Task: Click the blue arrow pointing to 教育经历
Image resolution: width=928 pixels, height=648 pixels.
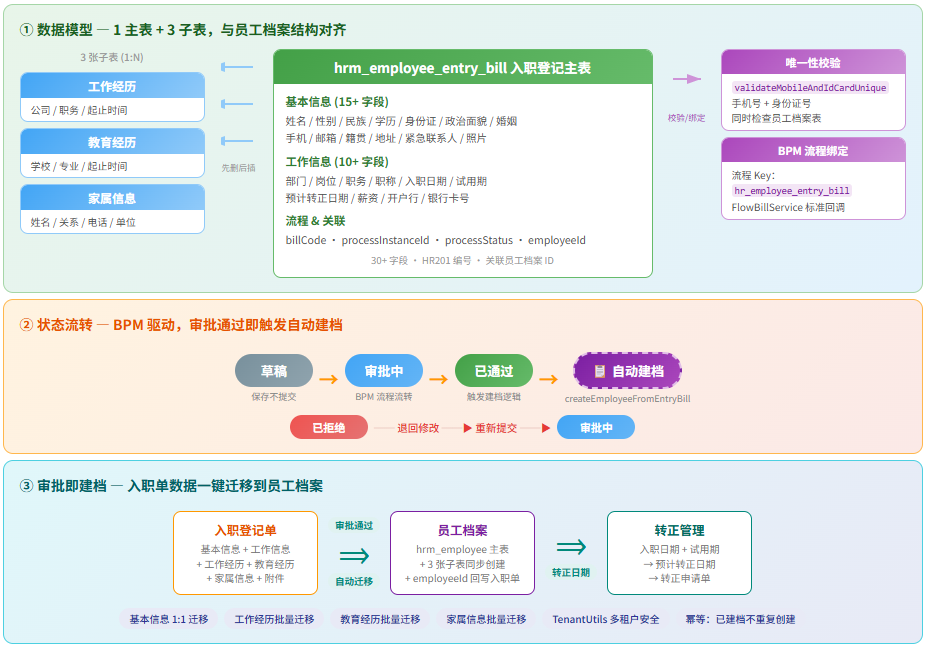Action: [237, 103]
